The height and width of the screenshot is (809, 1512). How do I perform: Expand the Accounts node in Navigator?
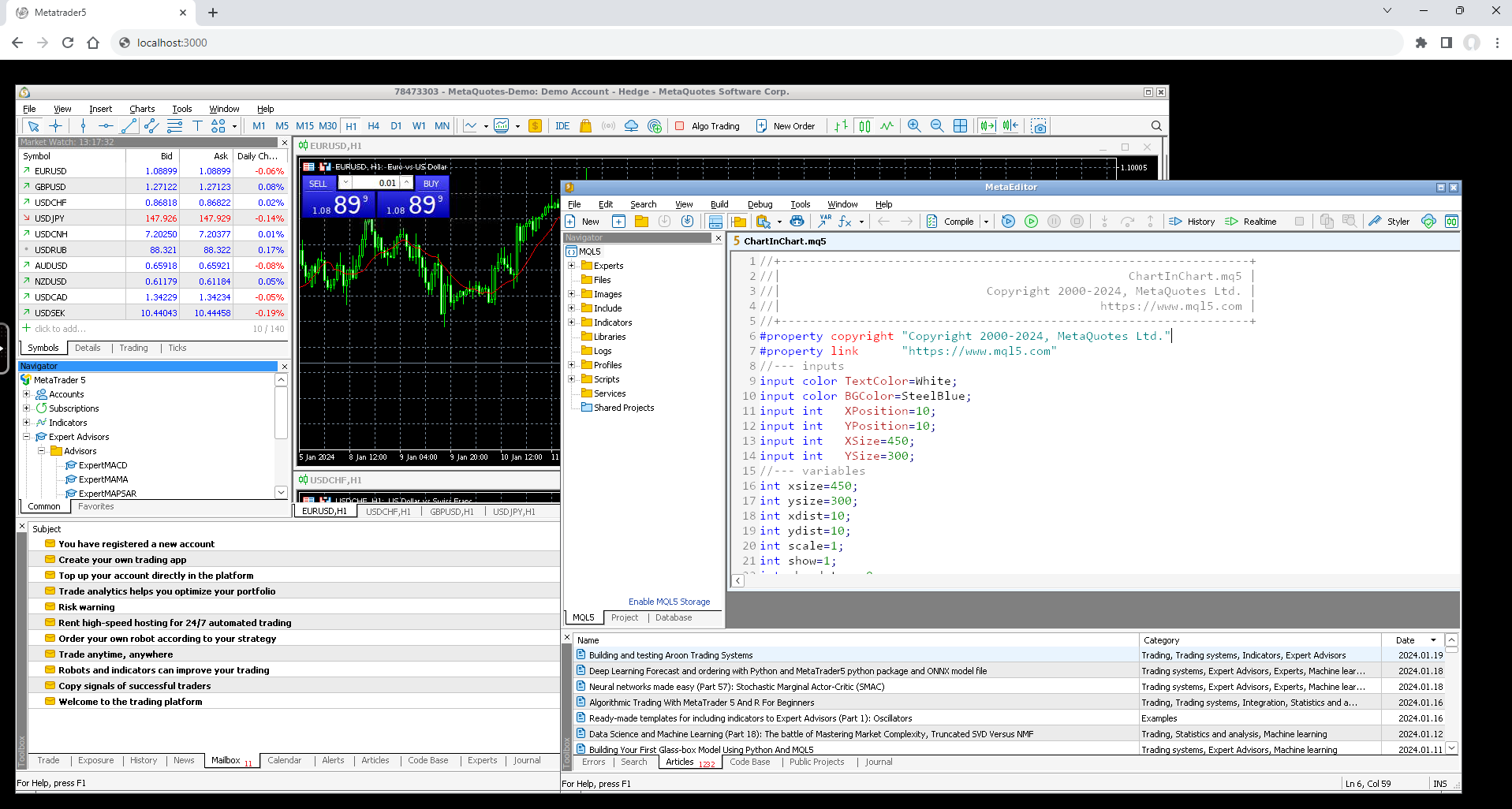(x=26, y=394)
